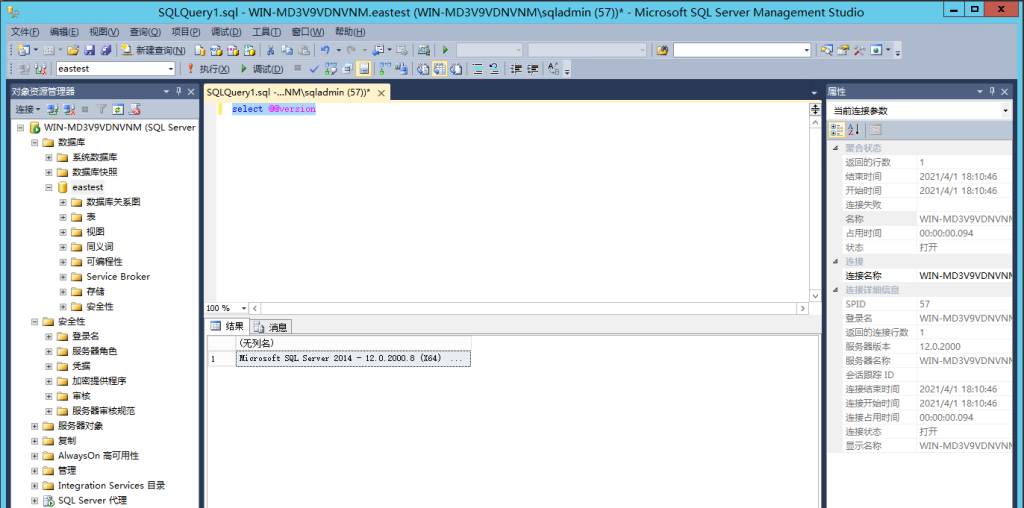Click the Change Connection icon
The width and height of the screenshot is (1024, 508).
tap(40, 69)
